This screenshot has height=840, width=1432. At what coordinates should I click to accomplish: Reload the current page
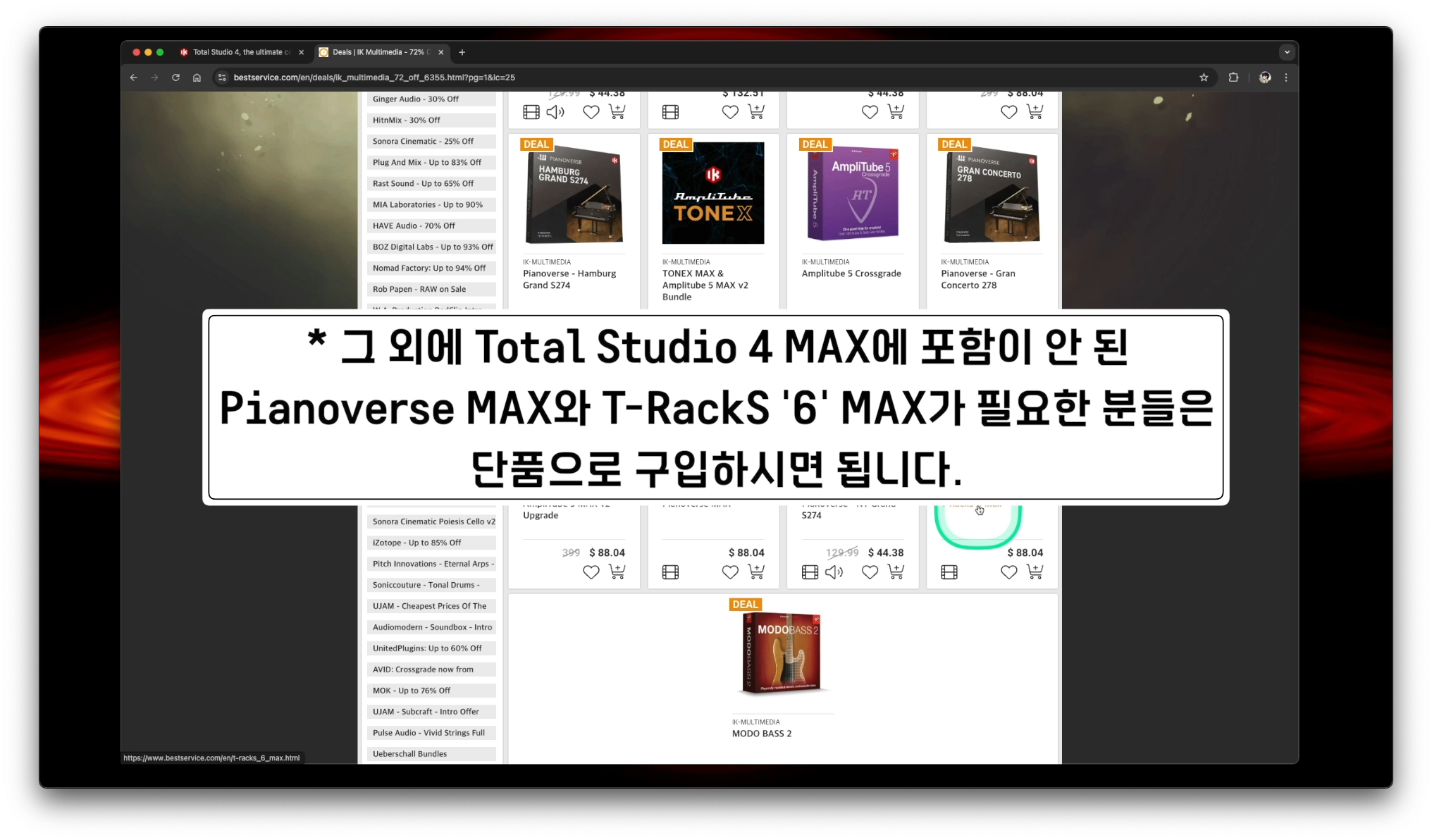pos(175,78)
